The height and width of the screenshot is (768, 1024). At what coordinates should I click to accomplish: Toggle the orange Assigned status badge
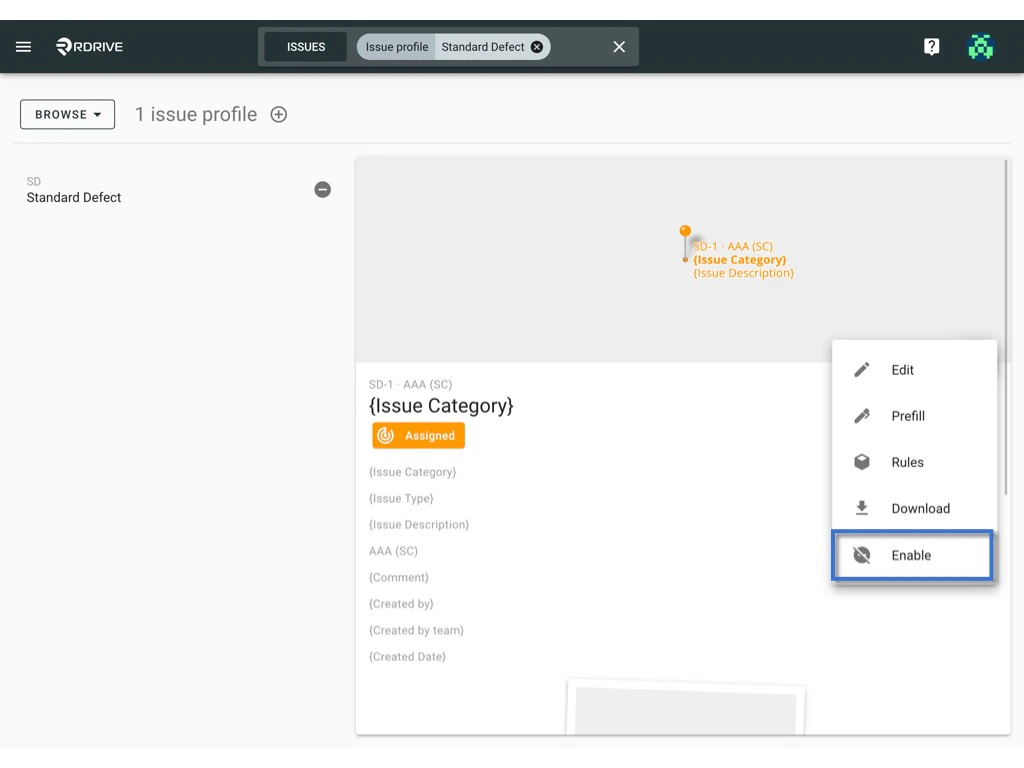coord(418,435)
